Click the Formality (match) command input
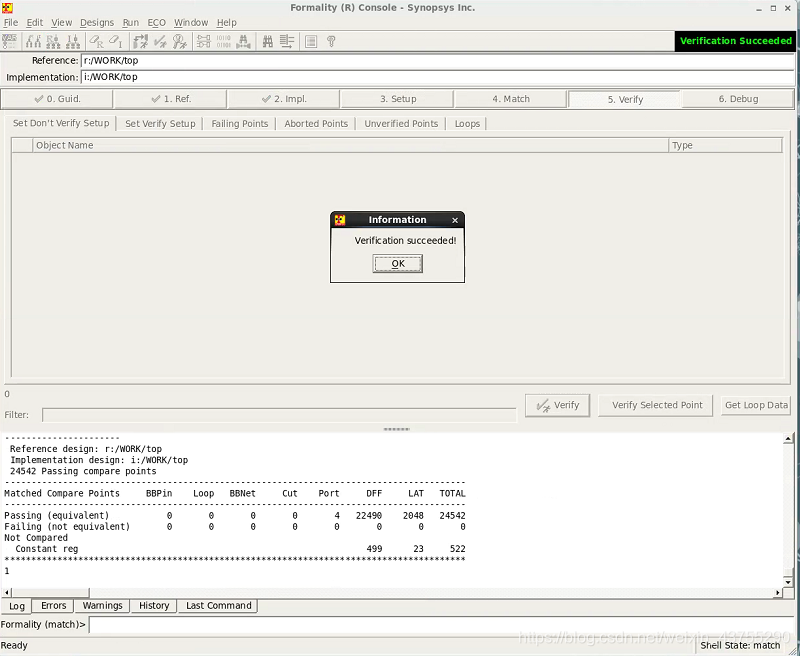Viewport: 800px width, 656px height. 442,624
